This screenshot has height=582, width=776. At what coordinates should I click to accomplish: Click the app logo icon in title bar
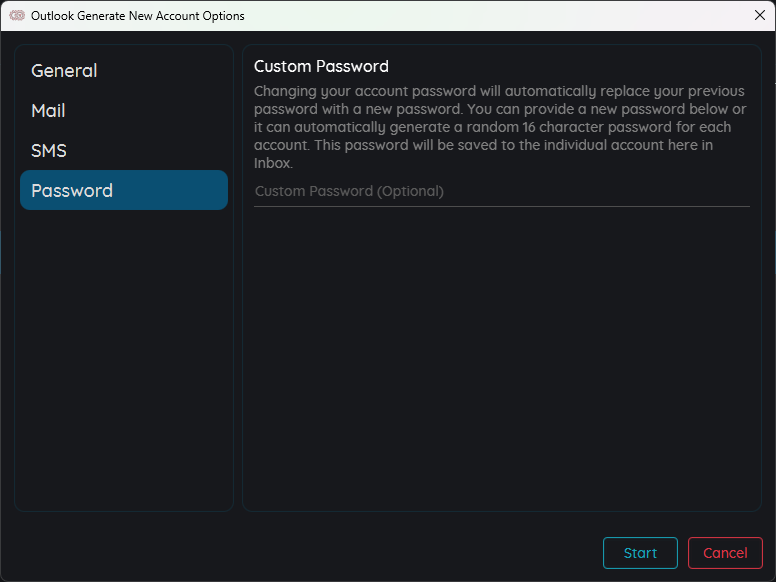tap(17, 16)
